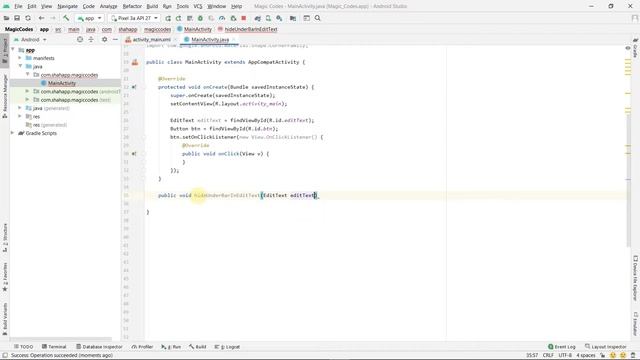Viewport: 640px width, 360px height.
Task: Open the Database Inspector tool window
Action: (99, 347)
